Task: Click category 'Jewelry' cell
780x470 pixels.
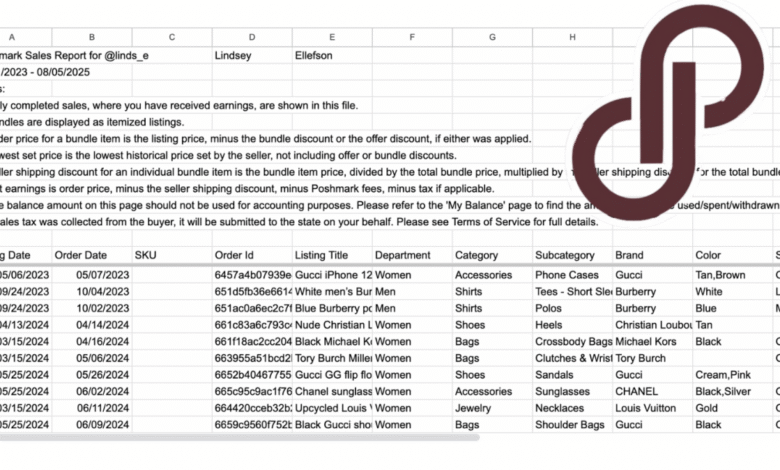Action: click(492, 408)
